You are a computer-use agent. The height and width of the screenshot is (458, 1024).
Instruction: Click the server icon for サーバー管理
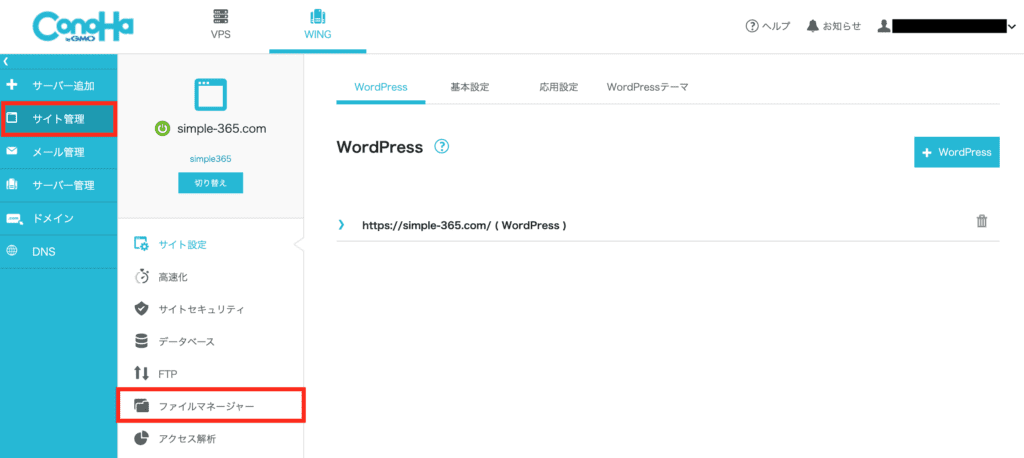pos(11,185)
